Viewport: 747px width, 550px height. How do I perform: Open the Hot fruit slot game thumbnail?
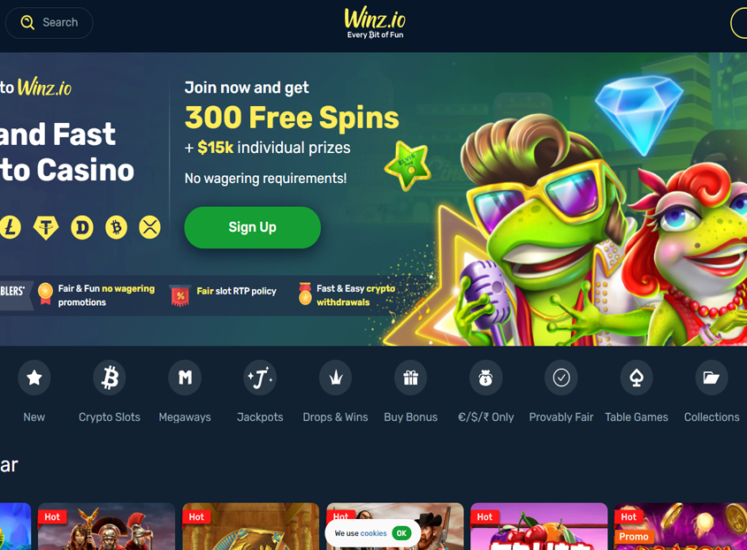pos(539,526)
